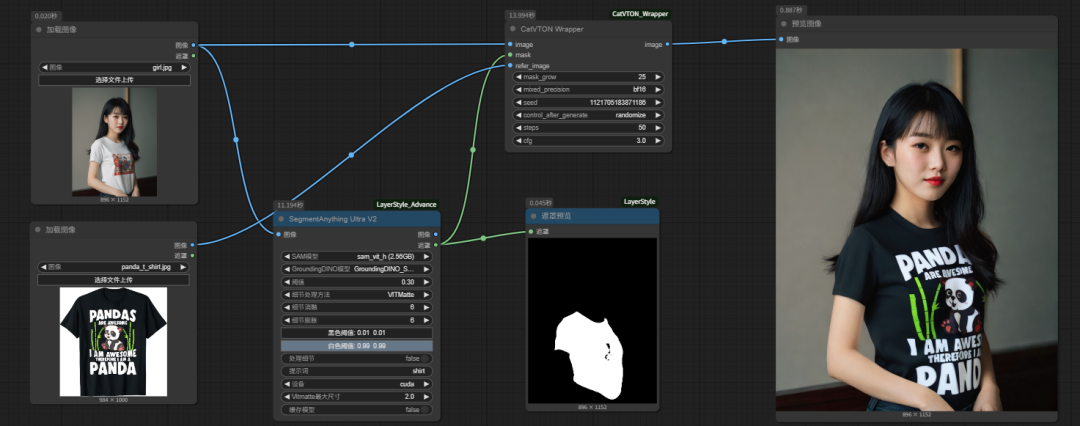Decrease 细节膨胀 value with left arrow
The width and height of the screenshot is (1080, 426).
(x=287, y=320)
